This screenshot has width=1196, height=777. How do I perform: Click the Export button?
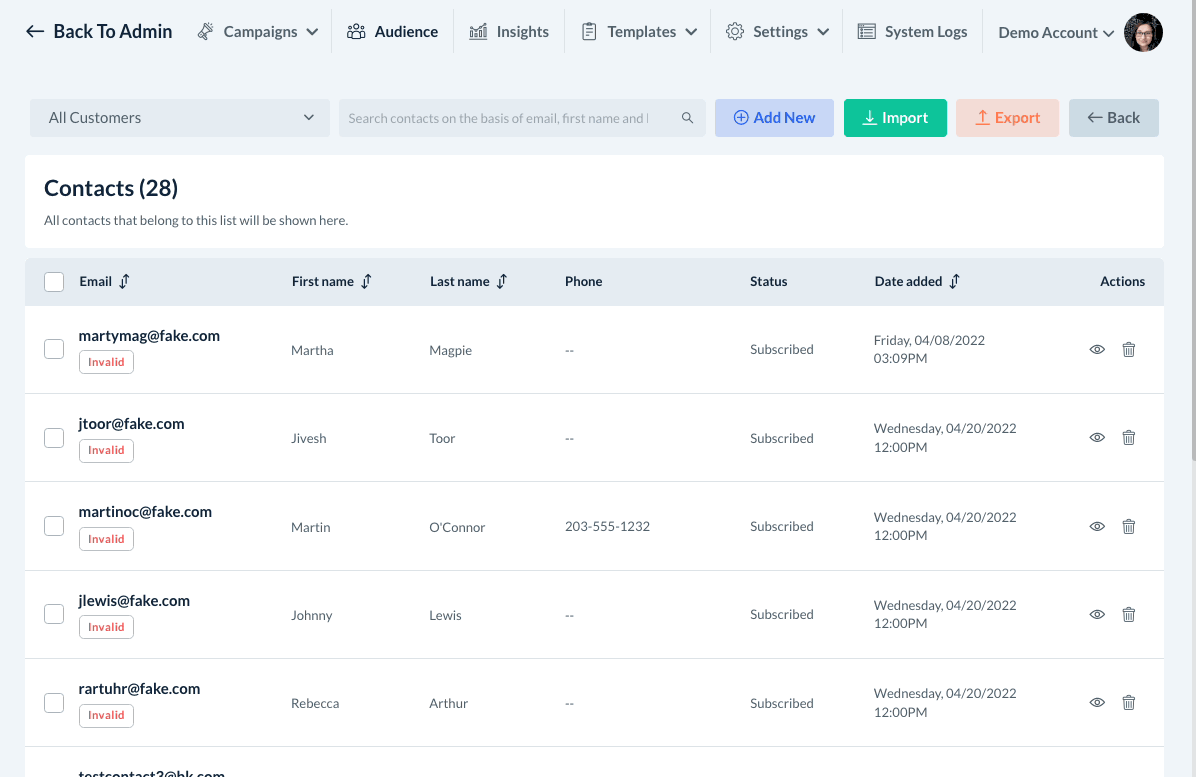click(x=1008, y=117)
